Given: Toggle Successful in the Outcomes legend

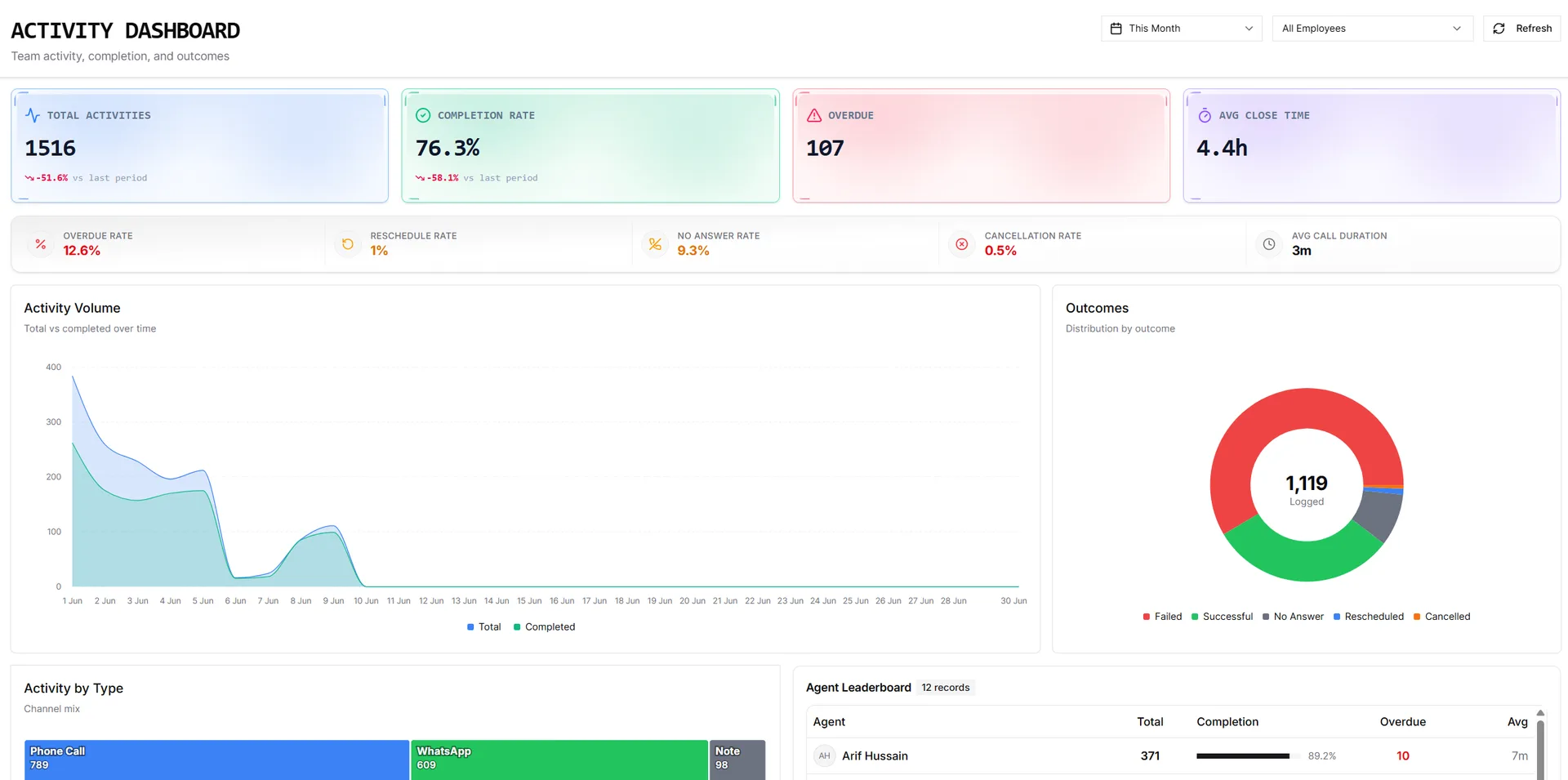Looking at the screenshot, I should (x=1222, y=617).
